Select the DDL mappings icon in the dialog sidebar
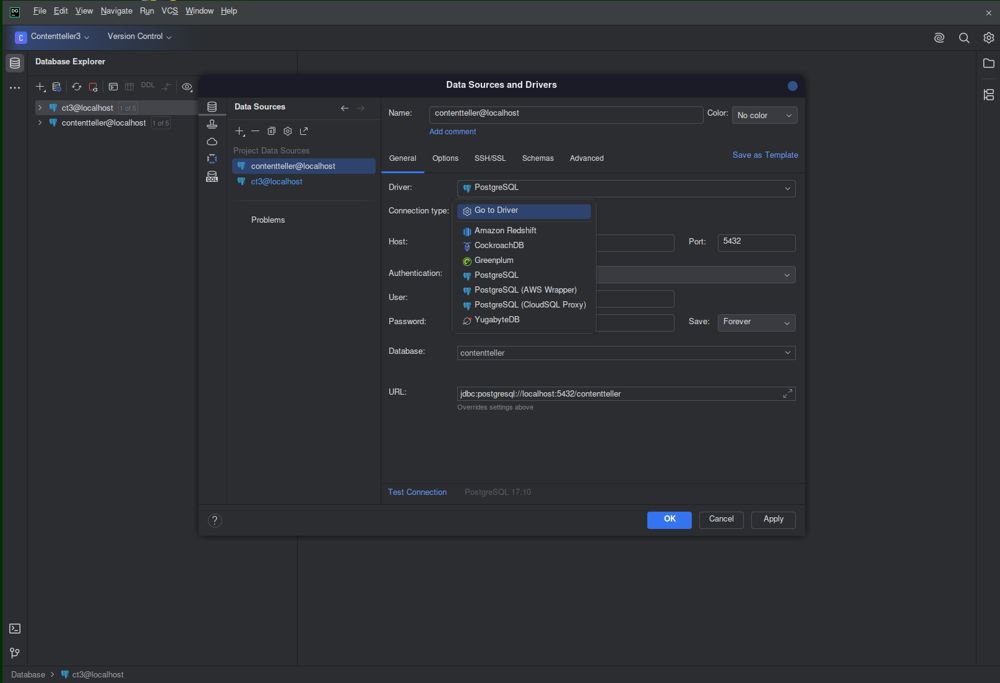Image resolution: width=1000 pixels, height=683 pixels. click(212, 177)
